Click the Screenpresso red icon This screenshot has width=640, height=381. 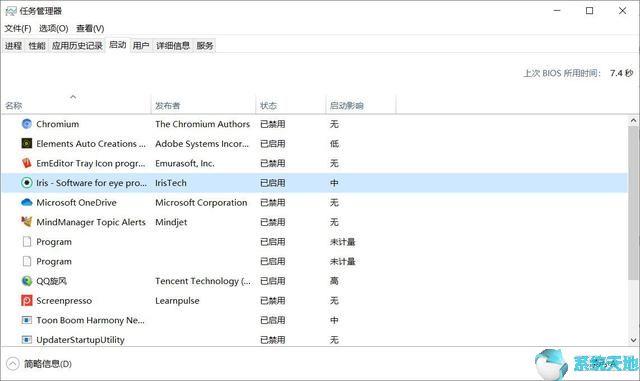pyautogui.click(x=27, y=300)
